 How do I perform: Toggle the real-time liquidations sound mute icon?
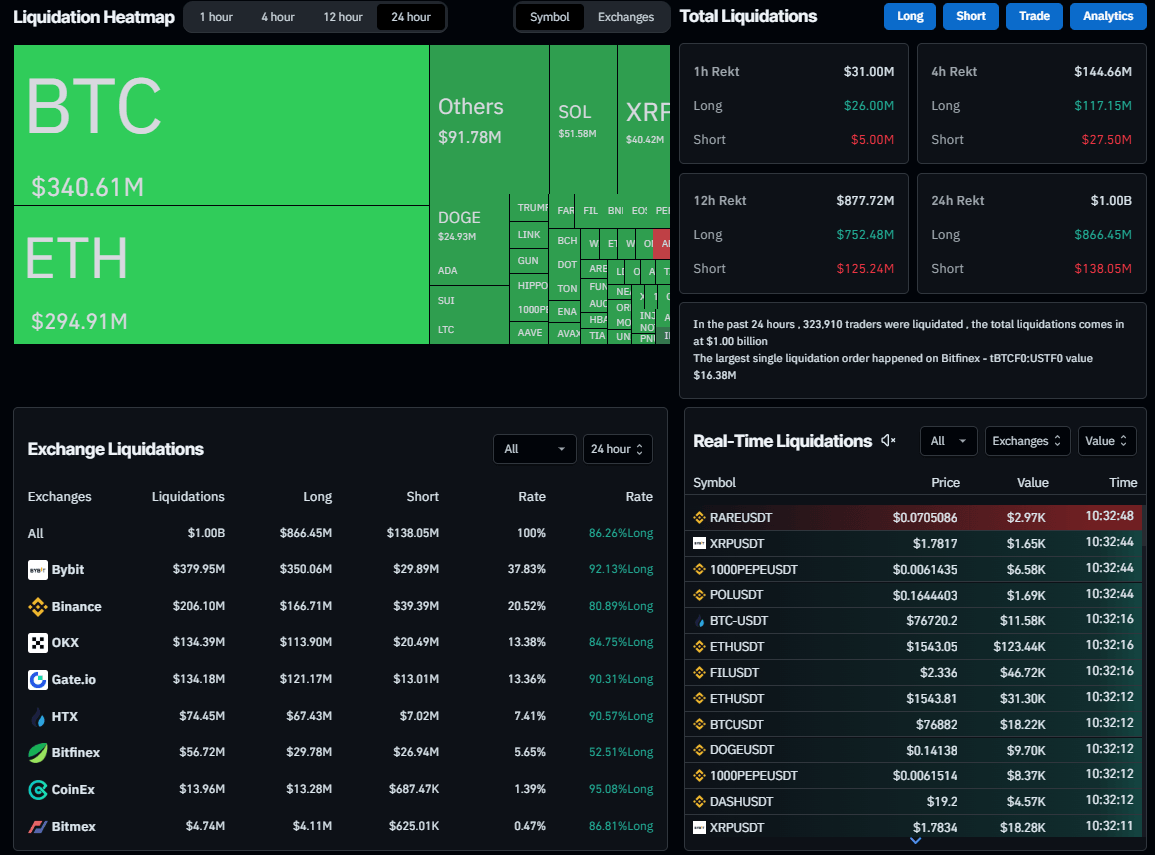click(x=888, y=441)
